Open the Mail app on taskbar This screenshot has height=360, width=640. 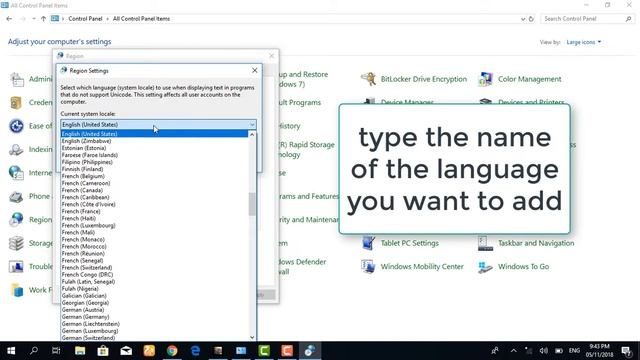pos(126,351)
